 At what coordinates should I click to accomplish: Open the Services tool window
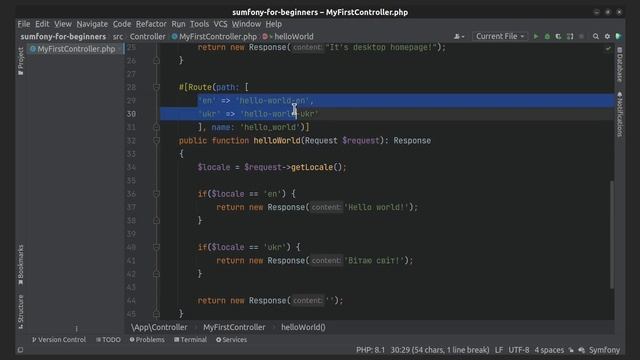[231, 340]
